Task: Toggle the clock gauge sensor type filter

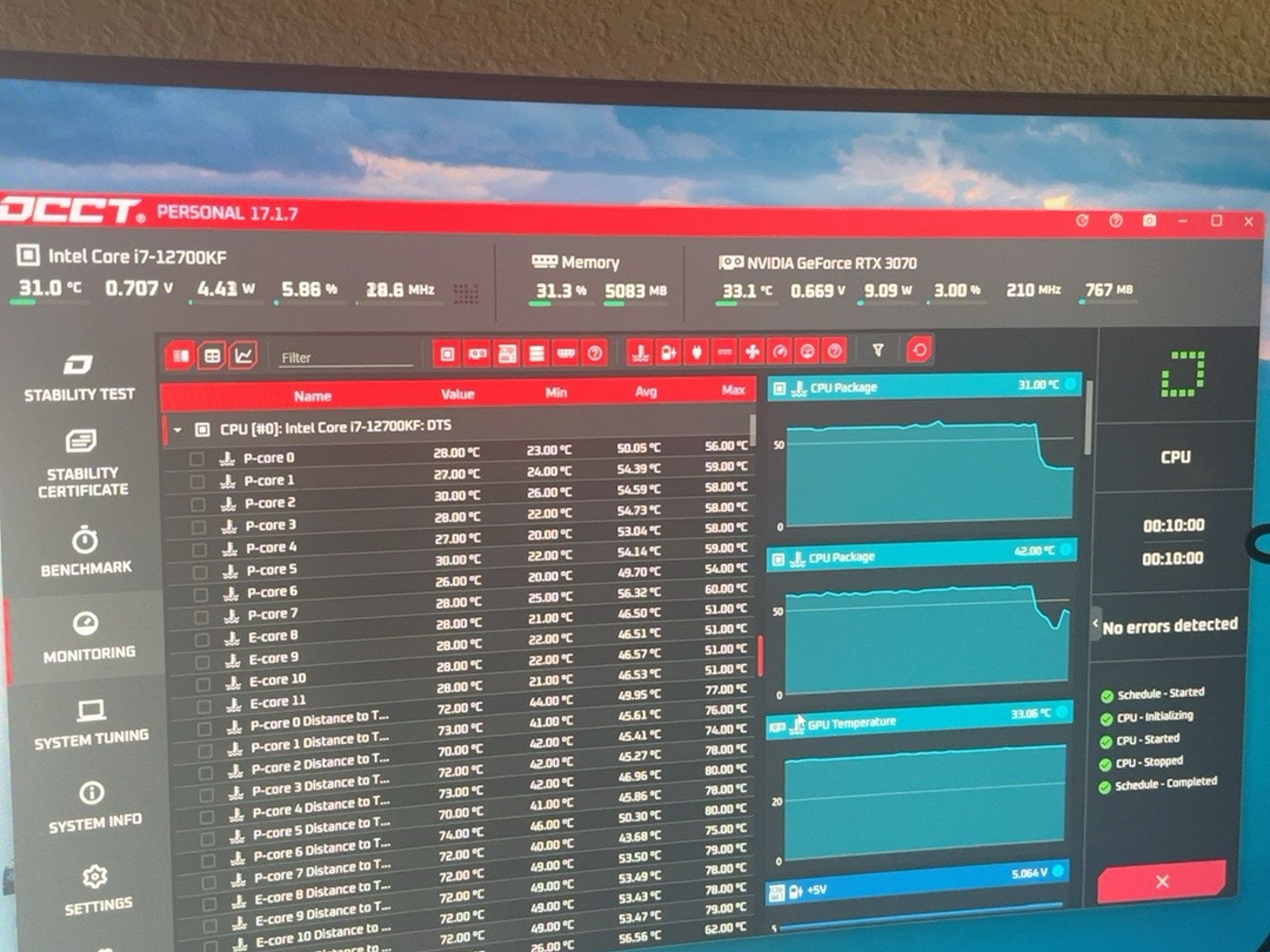Action: coord(780,352)
